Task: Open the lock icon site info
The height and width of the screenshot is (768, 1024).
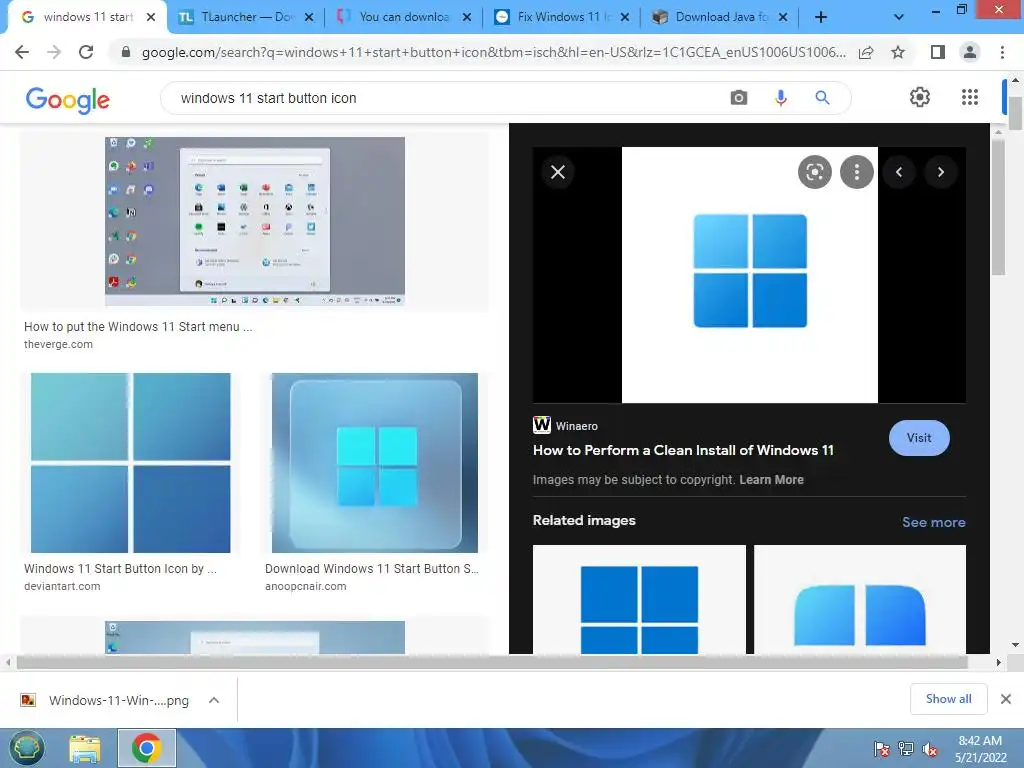Action: click(x=126, y=52)
